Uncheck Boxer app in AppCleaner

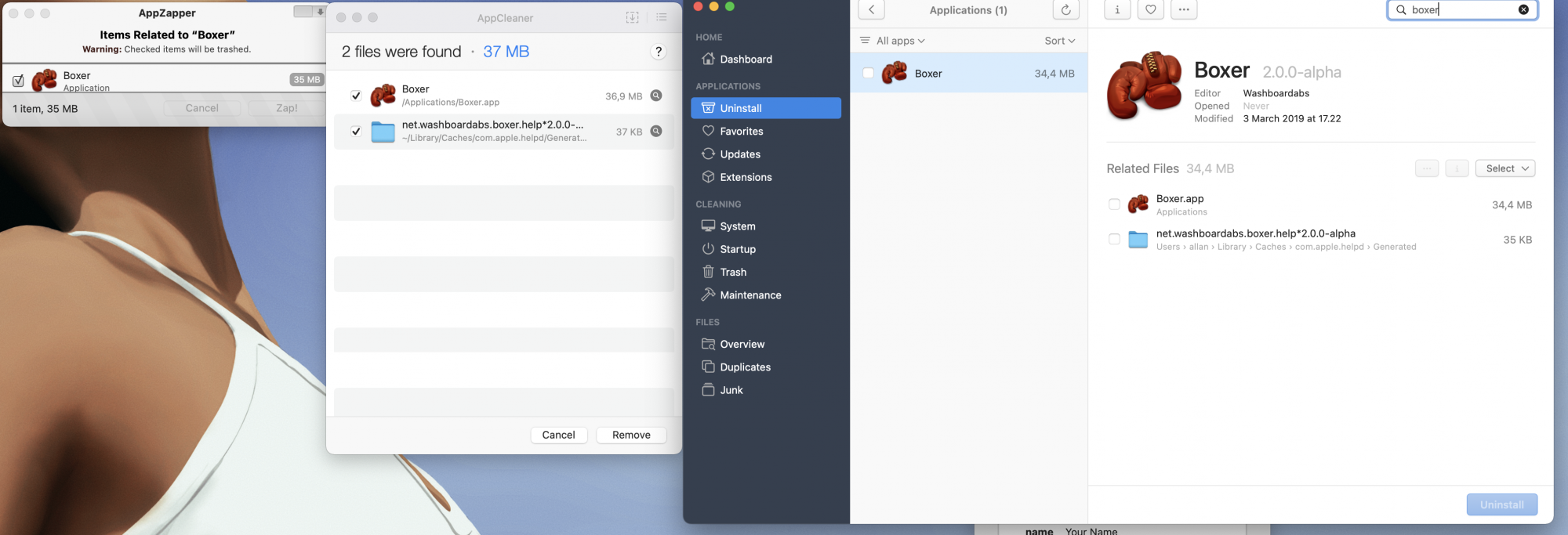(x=356, y=96)
